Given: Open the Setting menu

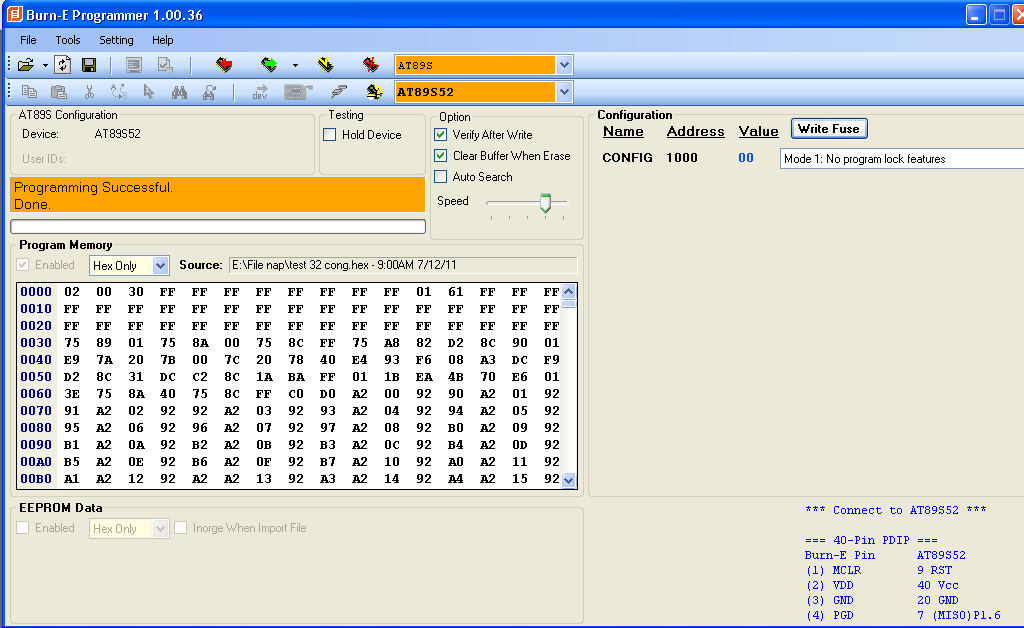Looking at the screenshot, I should [x=116, y=40].
